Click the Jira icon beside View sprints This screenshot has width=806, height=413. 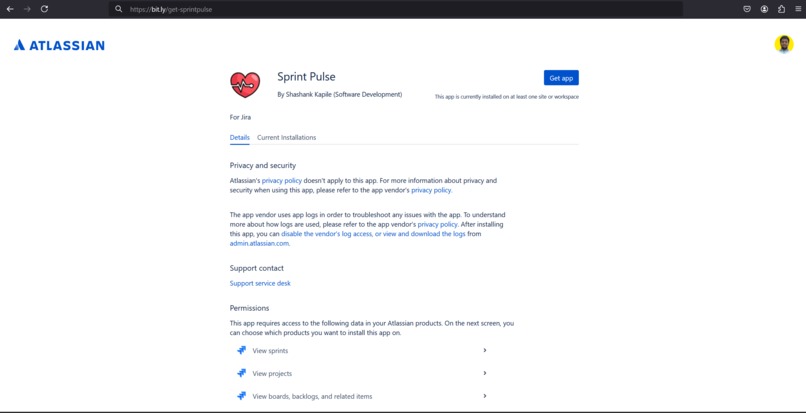[241, 350]
